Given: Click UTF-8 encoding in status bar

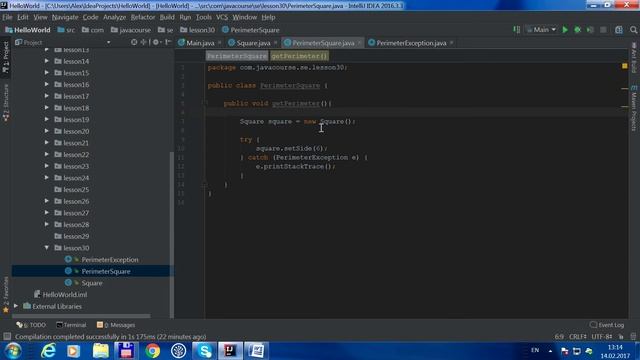Looking at the screenshot, I should (602, 337).
